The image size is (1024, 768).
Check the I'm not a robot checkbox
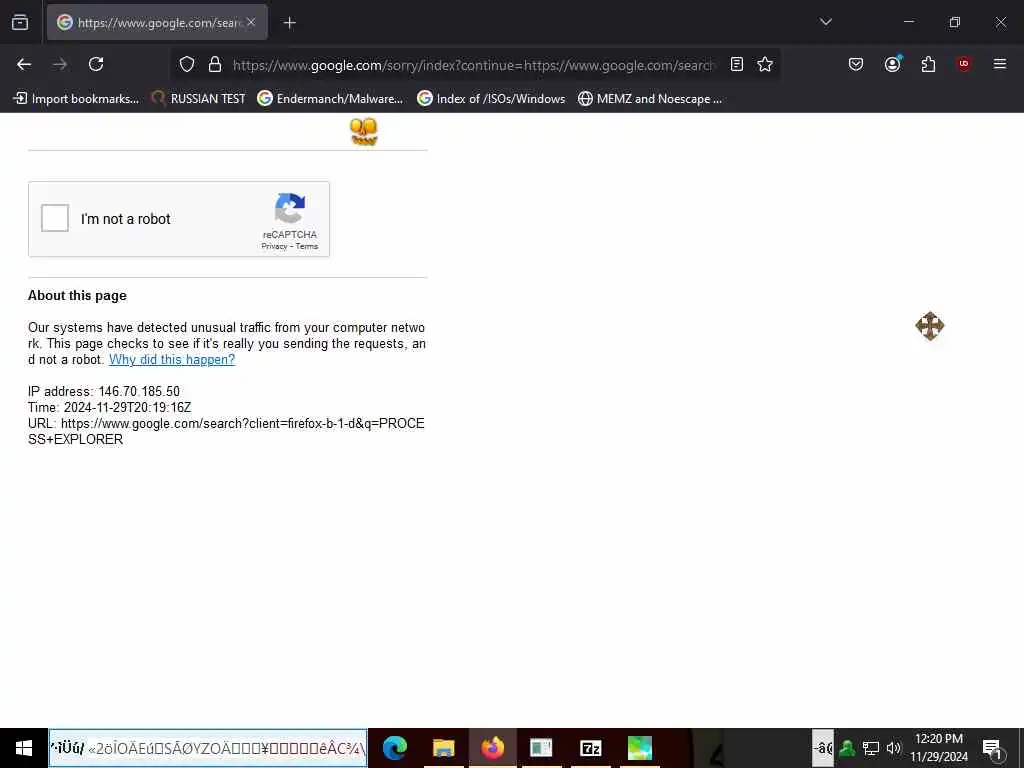55,218
